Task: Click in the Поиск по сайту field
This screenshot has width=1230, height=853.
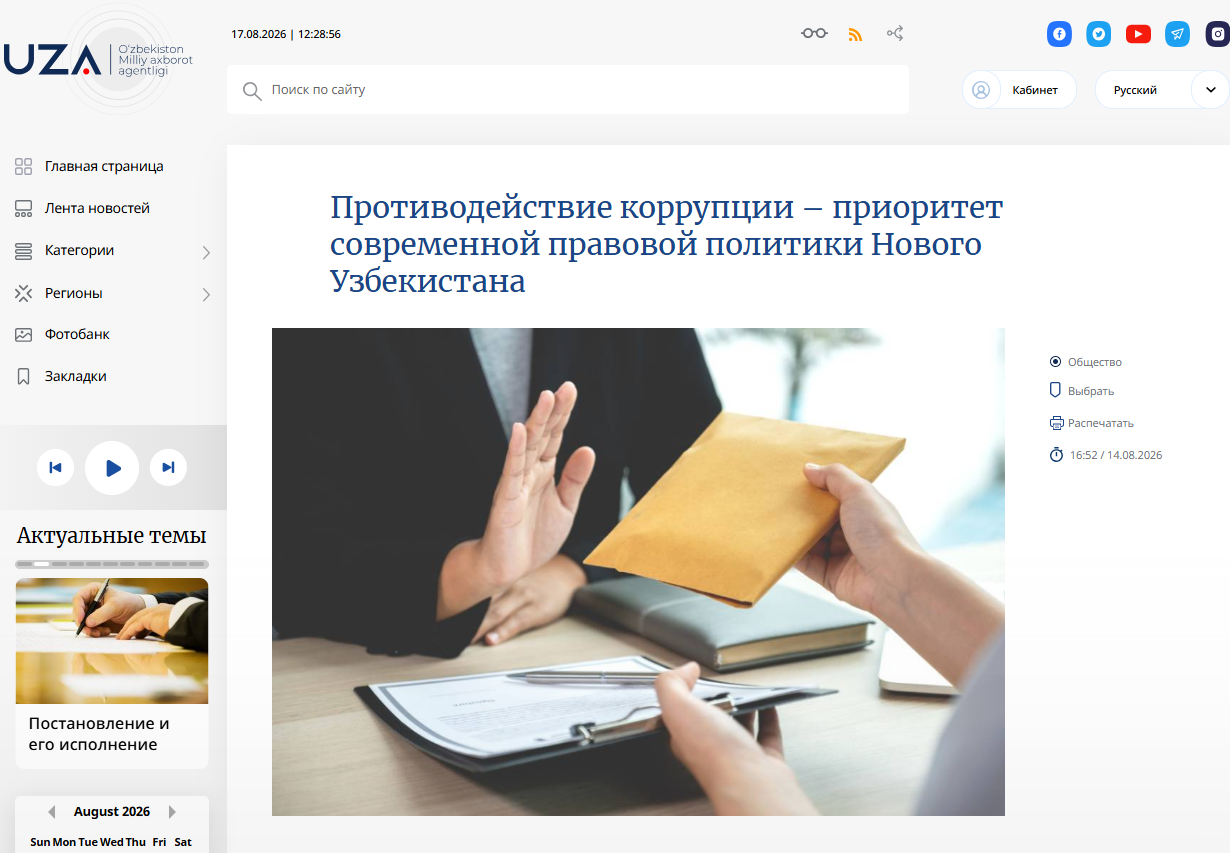Action: [x=568, y=90]
